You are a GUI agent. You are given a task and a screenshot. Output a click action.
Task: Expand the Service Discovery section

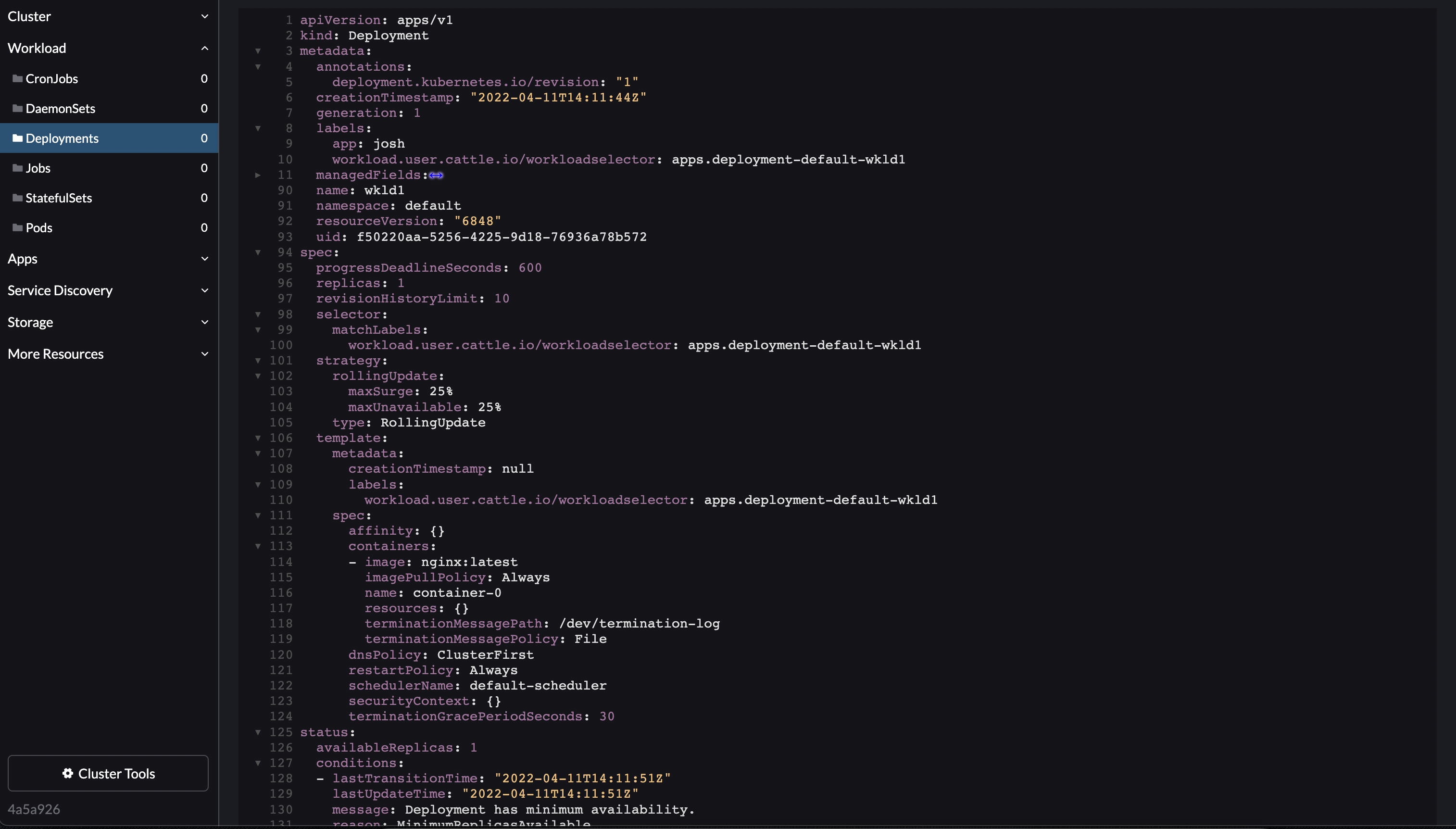click(204, 290)
